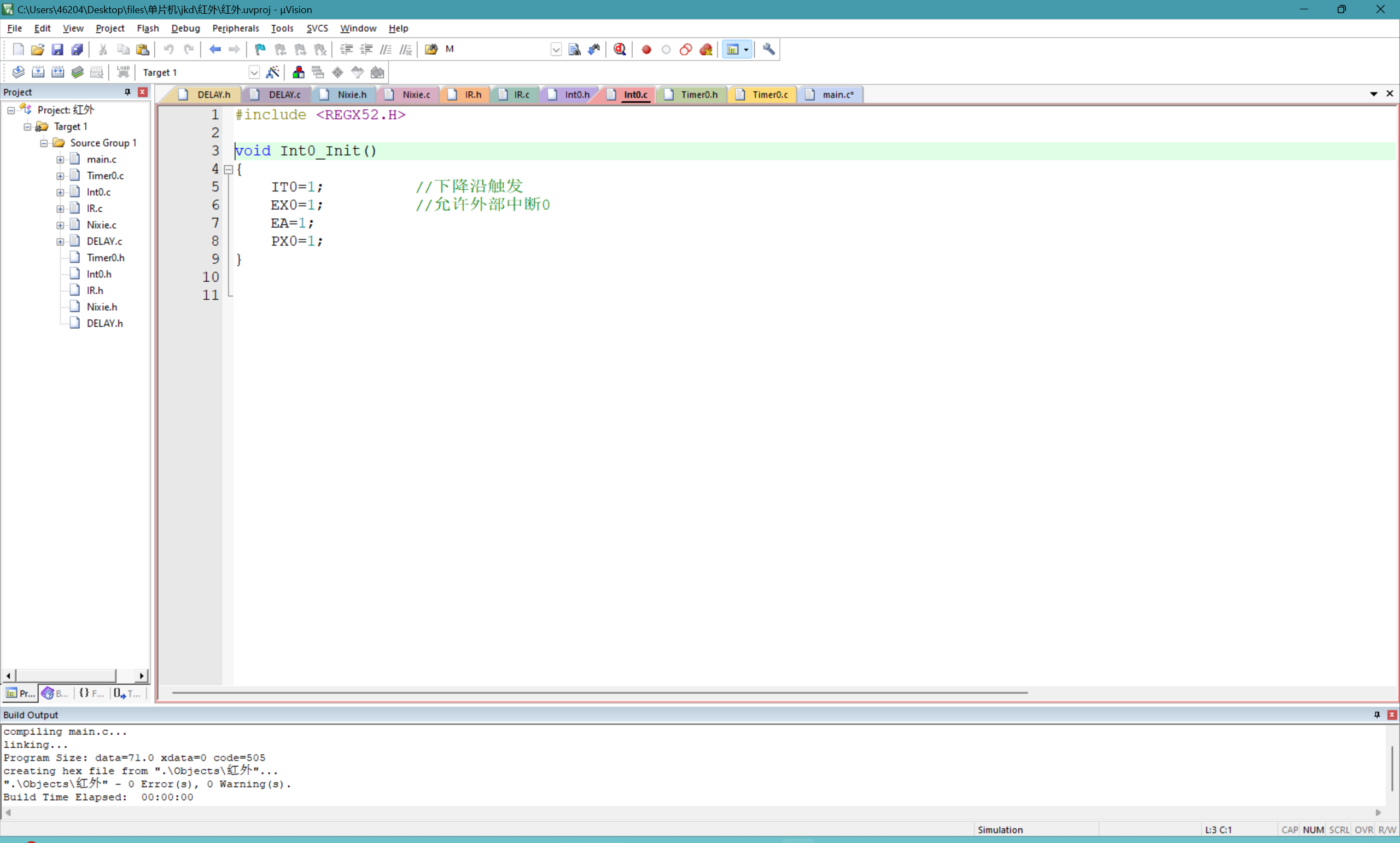Viewport: 1400px width, 843px height.
Task: Open Options for Target magic wand icon
Action: tap(273, 72)
